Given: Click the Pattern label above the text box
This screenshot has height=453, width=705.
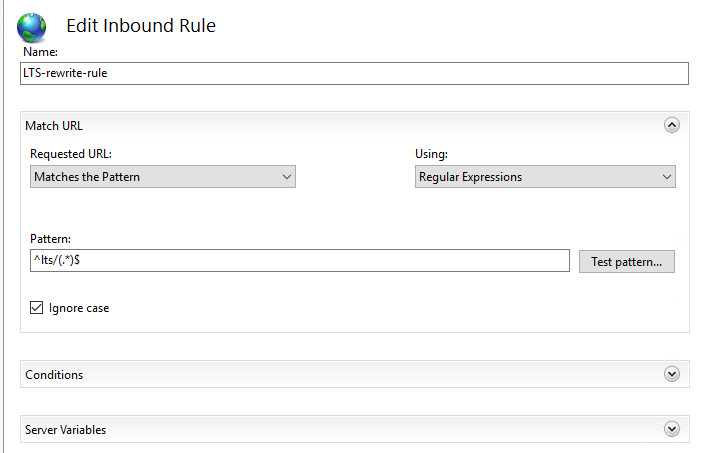Looking at the screenshot, I should [x=50, y=239].
